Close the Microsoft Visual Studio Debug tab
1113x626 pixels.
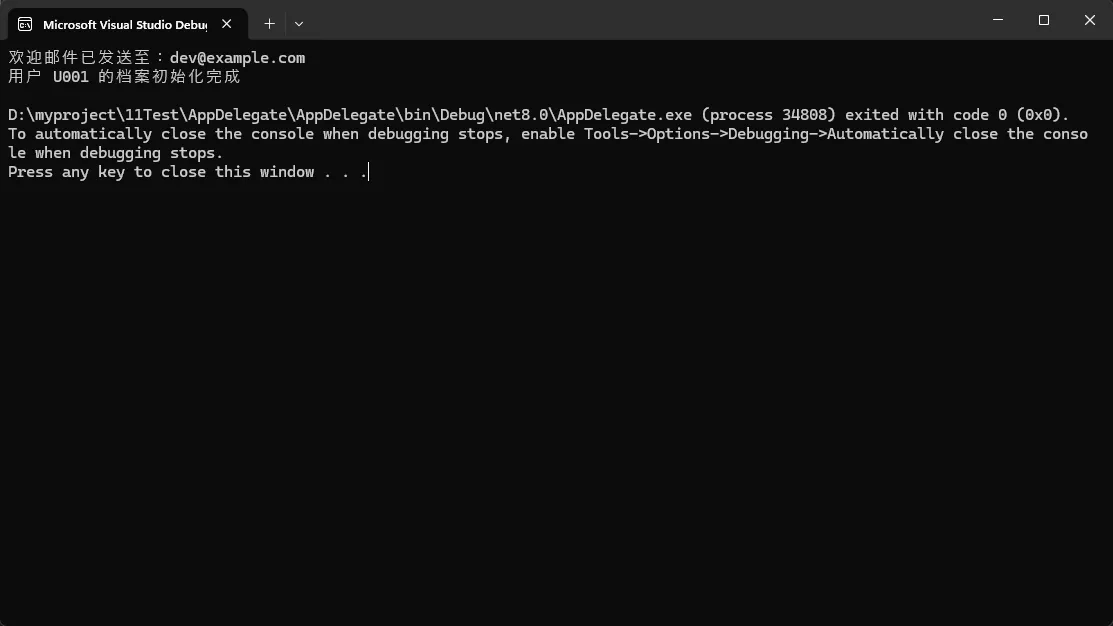click(227, 24)
